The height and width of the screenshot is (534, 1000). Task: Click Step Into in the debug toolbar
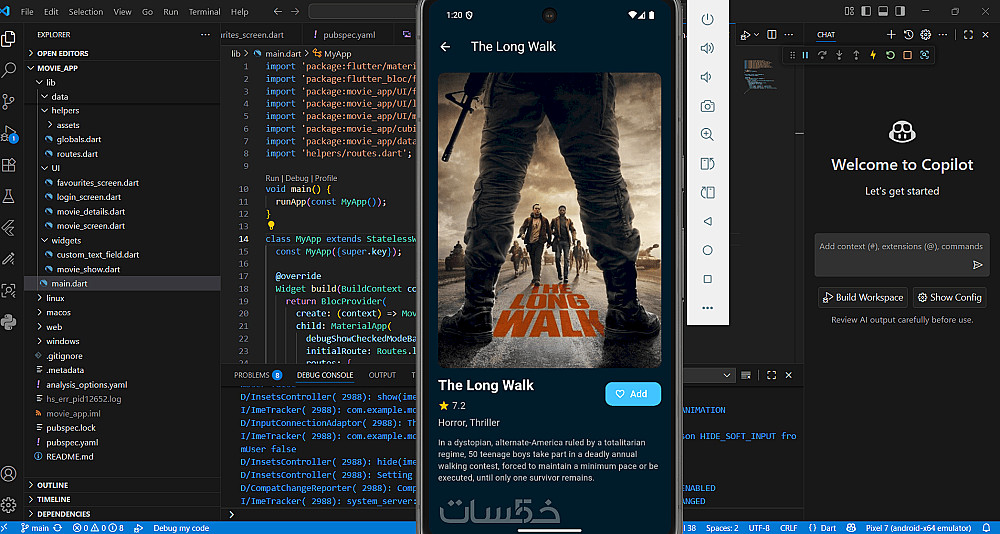839,56
